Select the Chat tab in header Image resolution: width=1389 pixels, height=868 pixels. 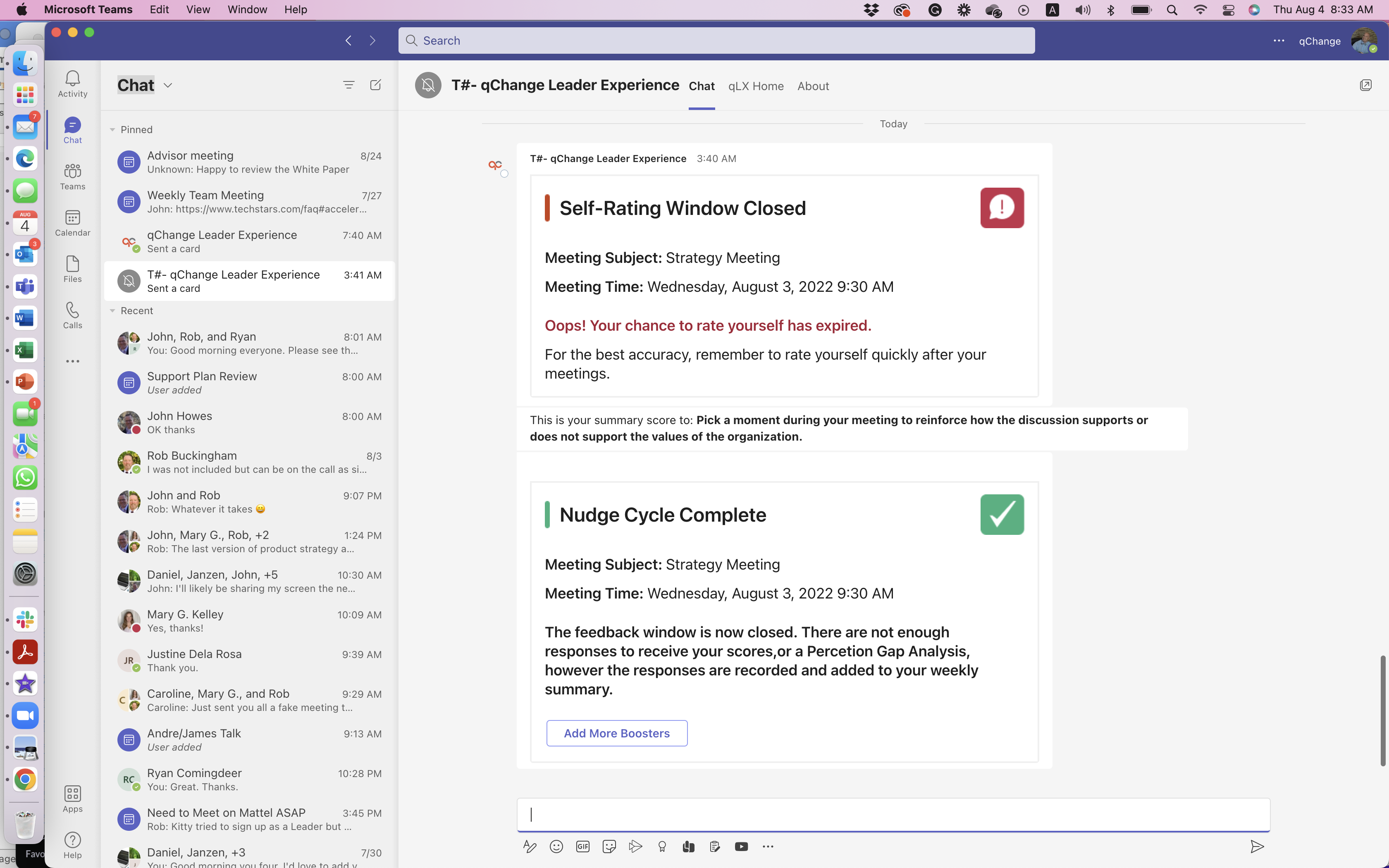702,86
